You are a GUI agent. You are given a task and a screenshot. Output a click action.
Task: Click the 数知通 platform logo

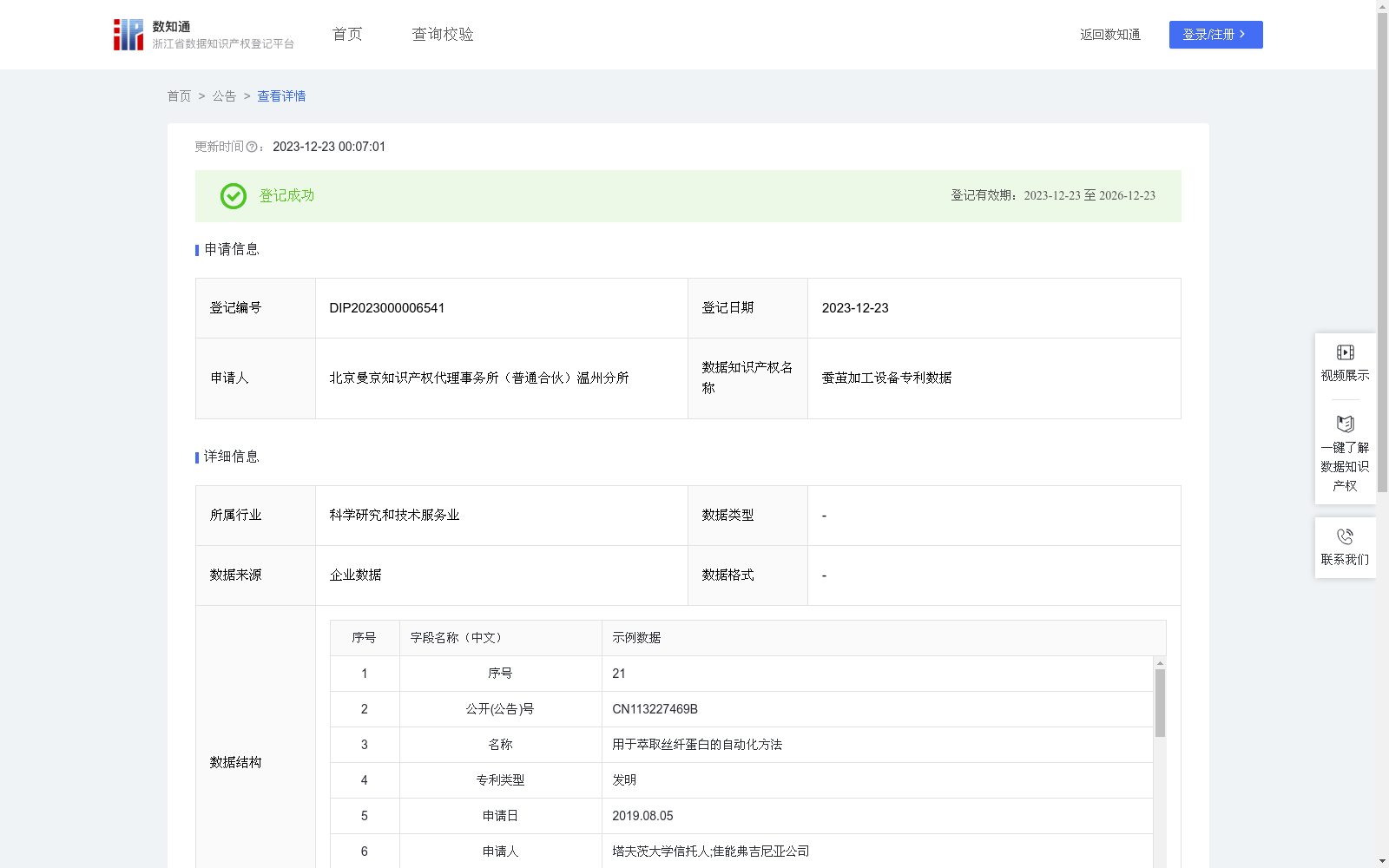[203, 35]
